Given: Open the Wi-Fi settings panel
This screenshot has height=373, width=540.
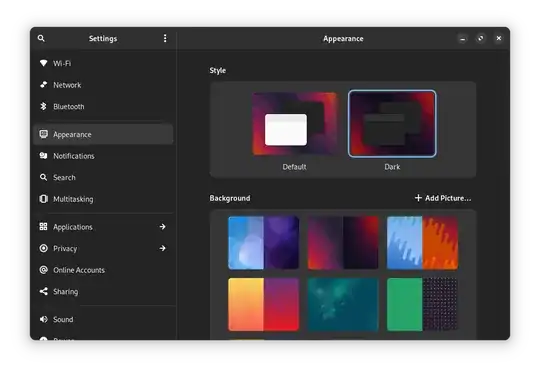Looking at the screenshot, I should click(103, 63).
